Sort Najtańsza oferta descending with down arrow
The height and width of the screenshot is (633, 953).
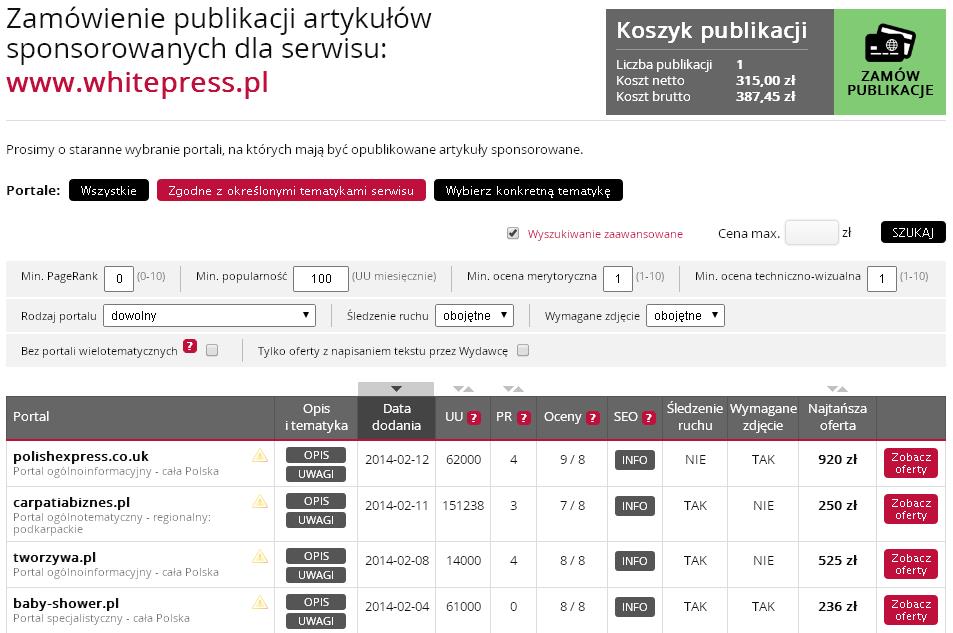pyautogui.click(x=832, y=389)
